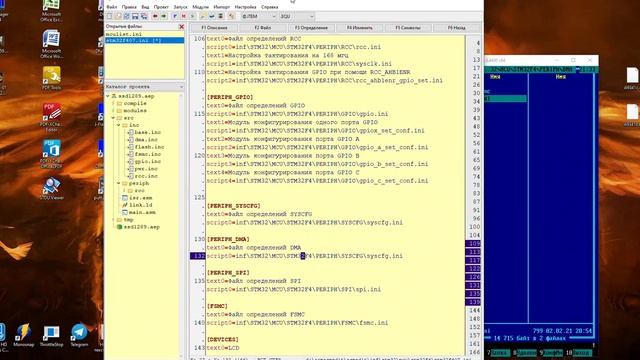Image resolution: width=640 pixels, height=360 pixels.
Task: Open Telegram desktop shortcut
Action: click(x=79, y=336)
